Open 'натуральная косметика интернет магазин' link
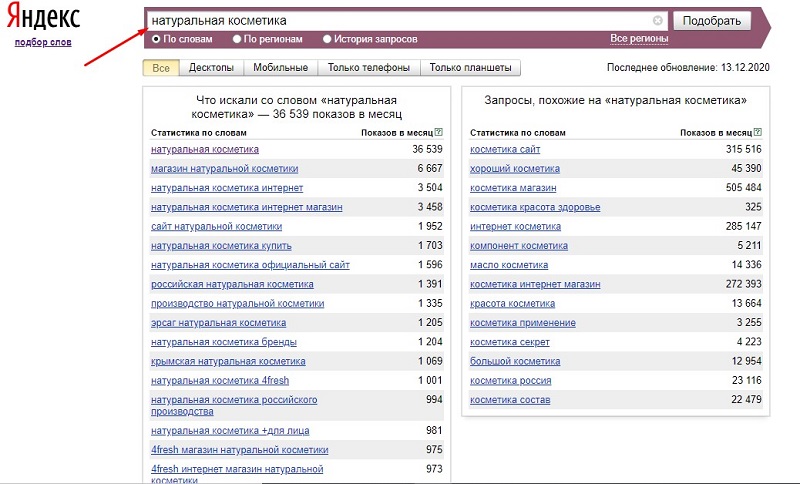 pos(246,207)
